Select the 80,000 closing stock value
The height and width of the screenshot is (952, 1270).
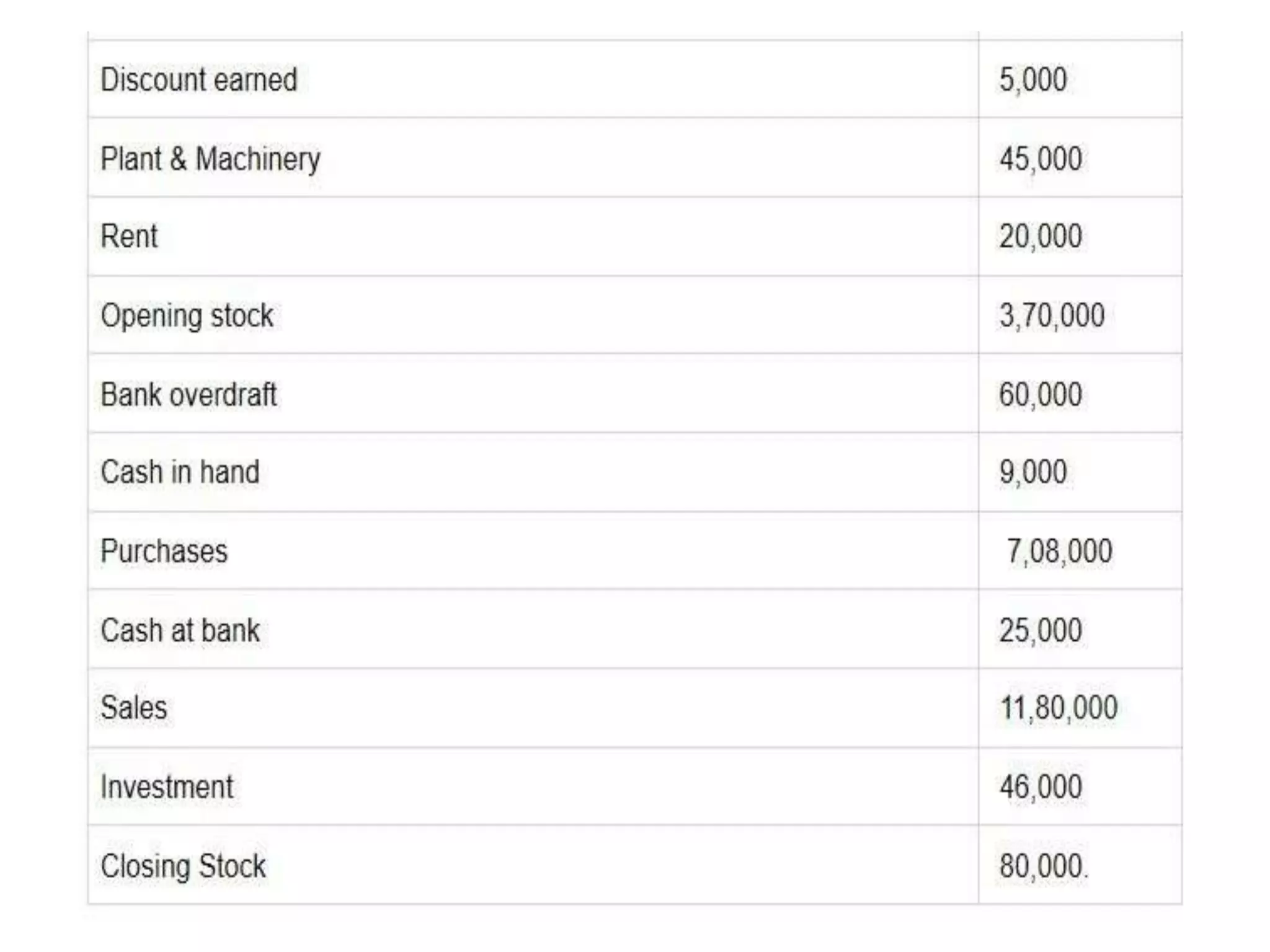1042,866
